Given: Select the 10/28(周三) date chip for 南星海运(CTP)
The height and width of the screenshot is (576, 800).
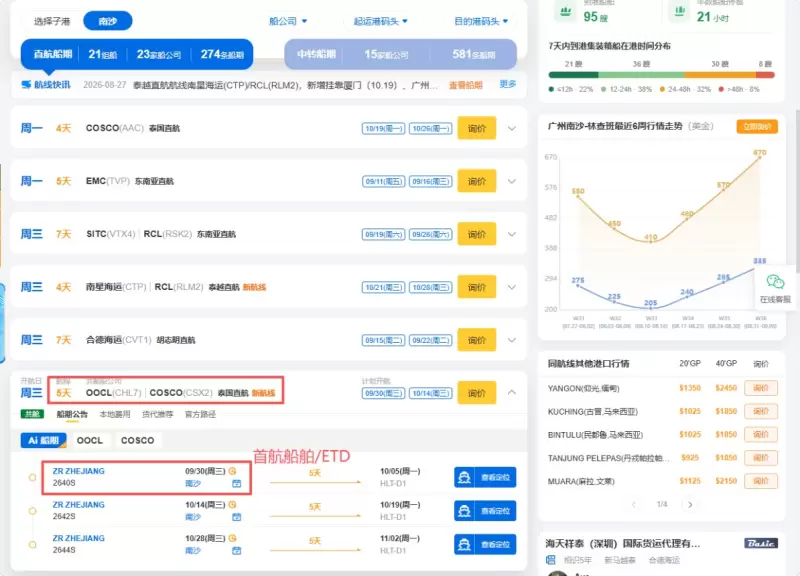Looking at the screenshot, I should point(431,288).
